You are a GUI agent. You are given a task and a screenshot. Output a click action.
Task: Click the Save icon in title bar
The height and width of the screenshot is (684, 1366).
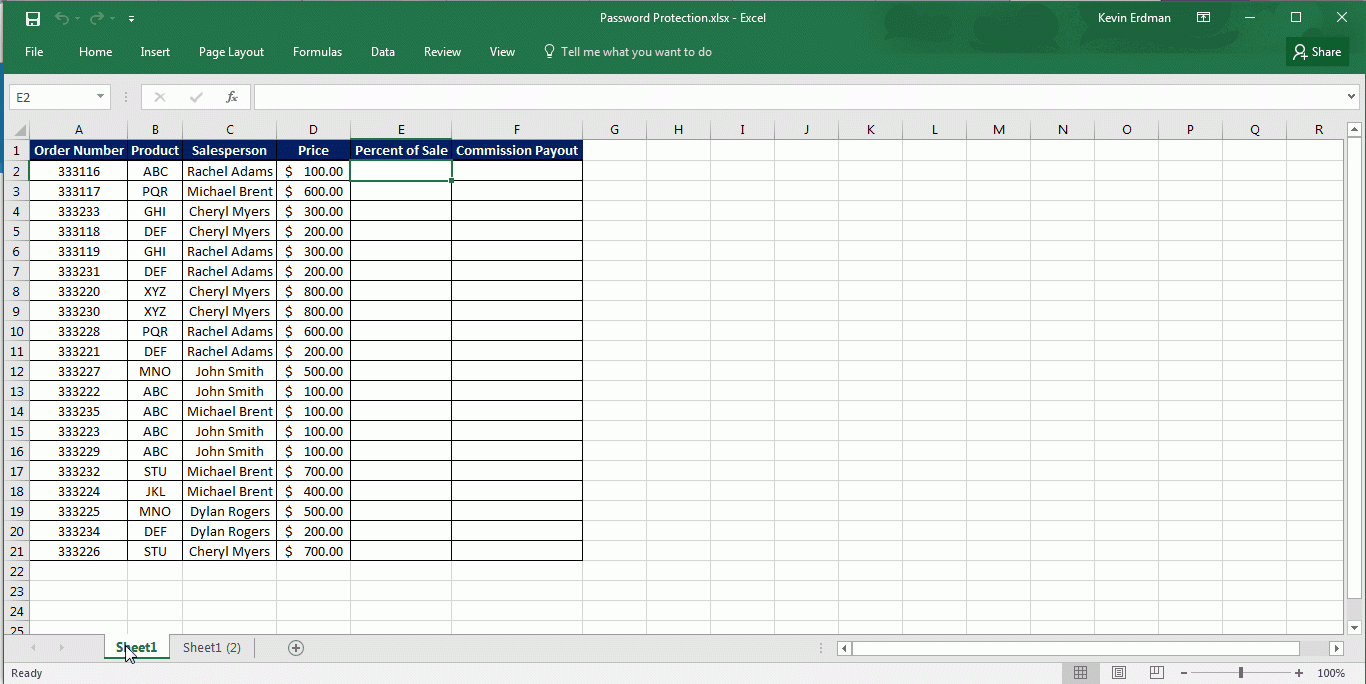click(x=33, y=19)
